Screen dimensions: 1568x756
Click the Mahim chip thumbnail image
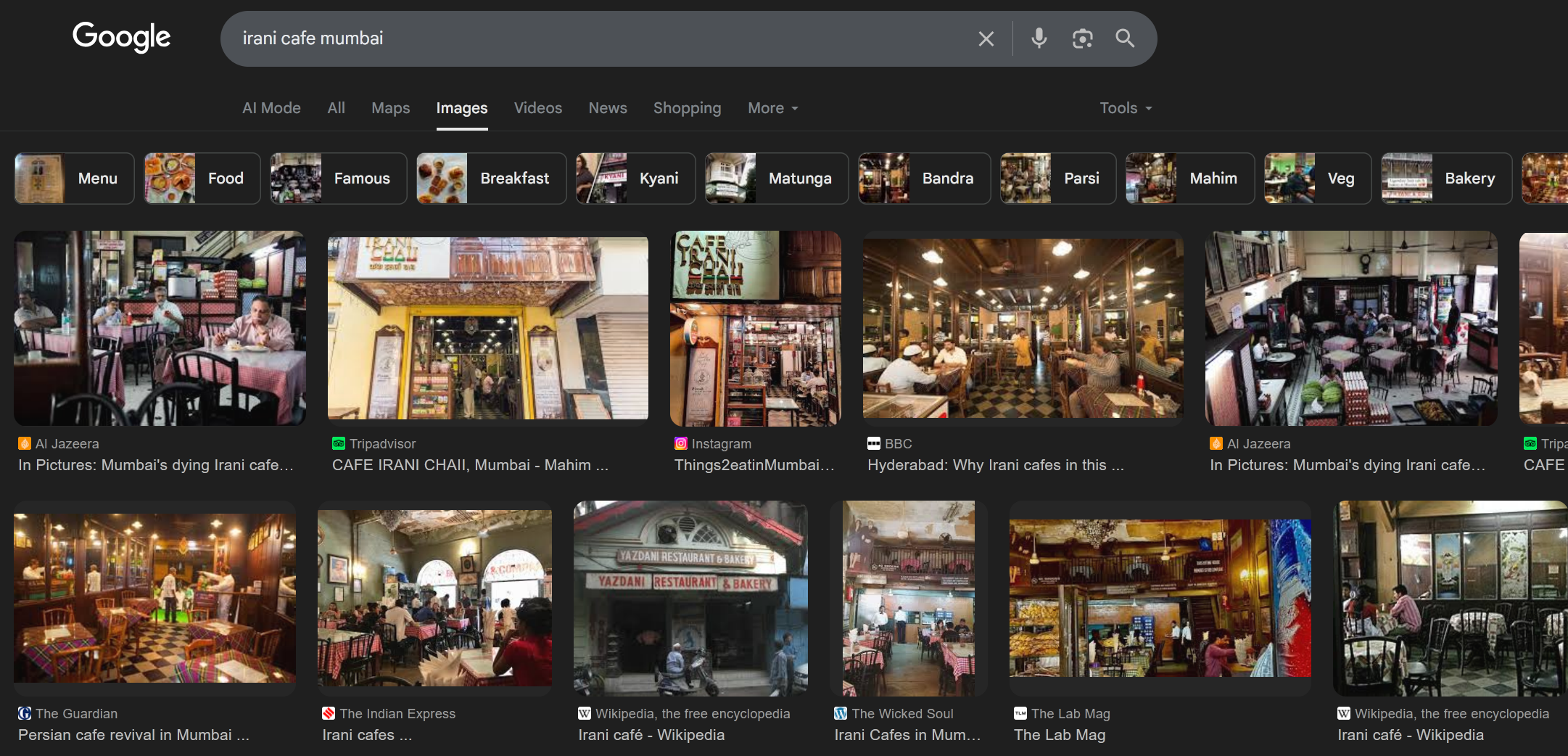[1152, 178]
